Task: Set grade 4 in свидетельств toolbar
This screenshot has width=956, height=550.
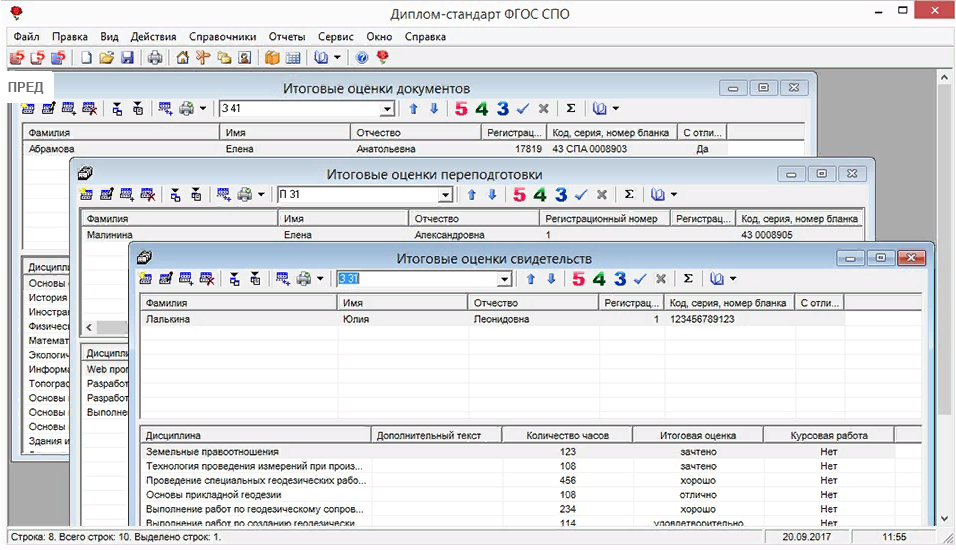Action: [600, 279]
